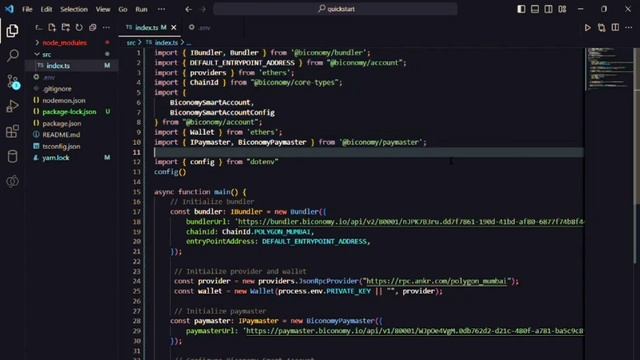Screen dimensions: 640x360
Task: Open package-lock.json in explorer
Action: point(69,111)
